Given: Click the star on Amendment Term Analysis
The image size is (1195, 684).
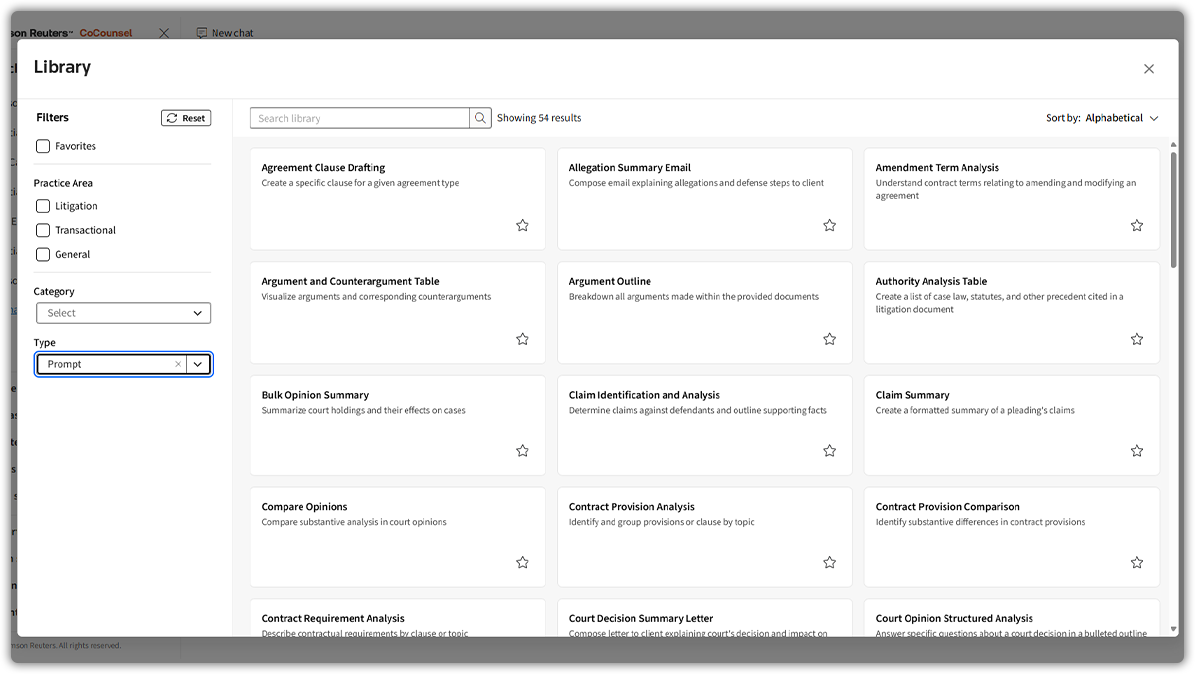Looking at the screenshot, I should coord(1136,226).
